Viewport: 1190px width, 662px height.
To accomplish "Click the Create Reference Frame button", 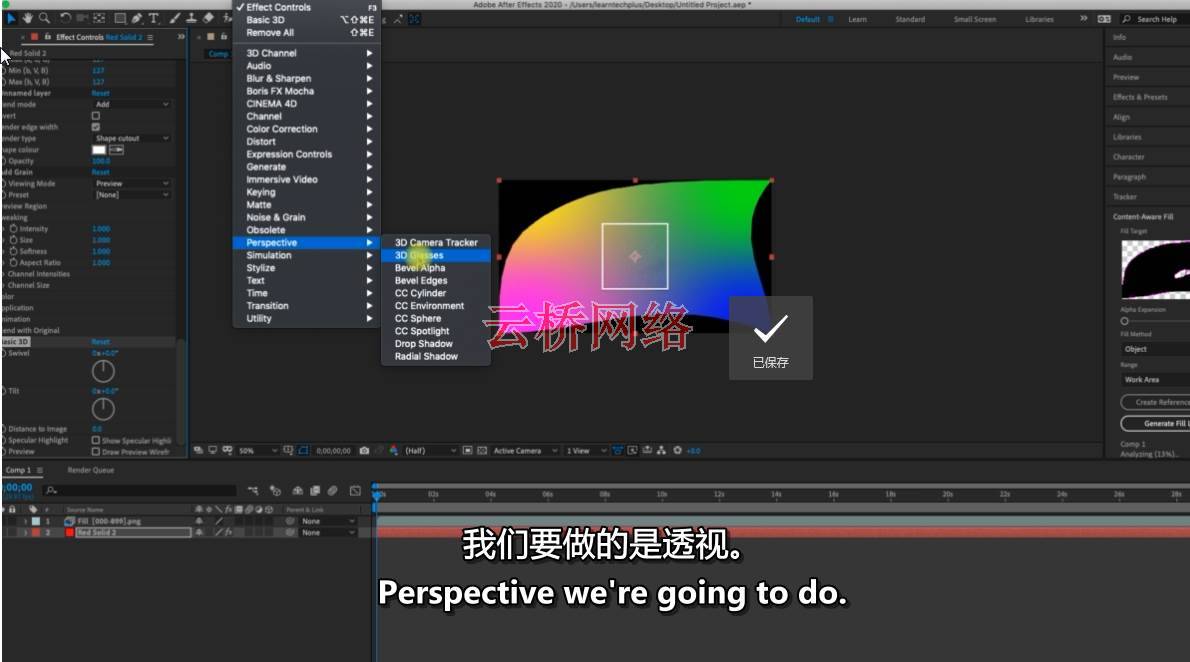I will [x=1158, y=402].
